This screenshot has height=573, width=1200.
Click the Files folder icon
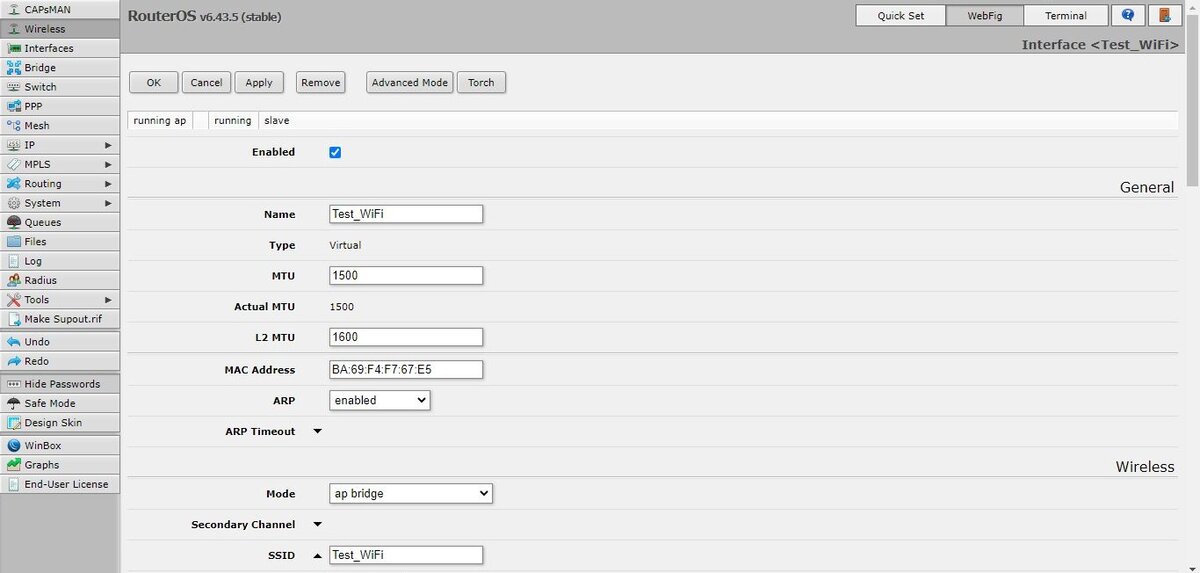(14, 242)
